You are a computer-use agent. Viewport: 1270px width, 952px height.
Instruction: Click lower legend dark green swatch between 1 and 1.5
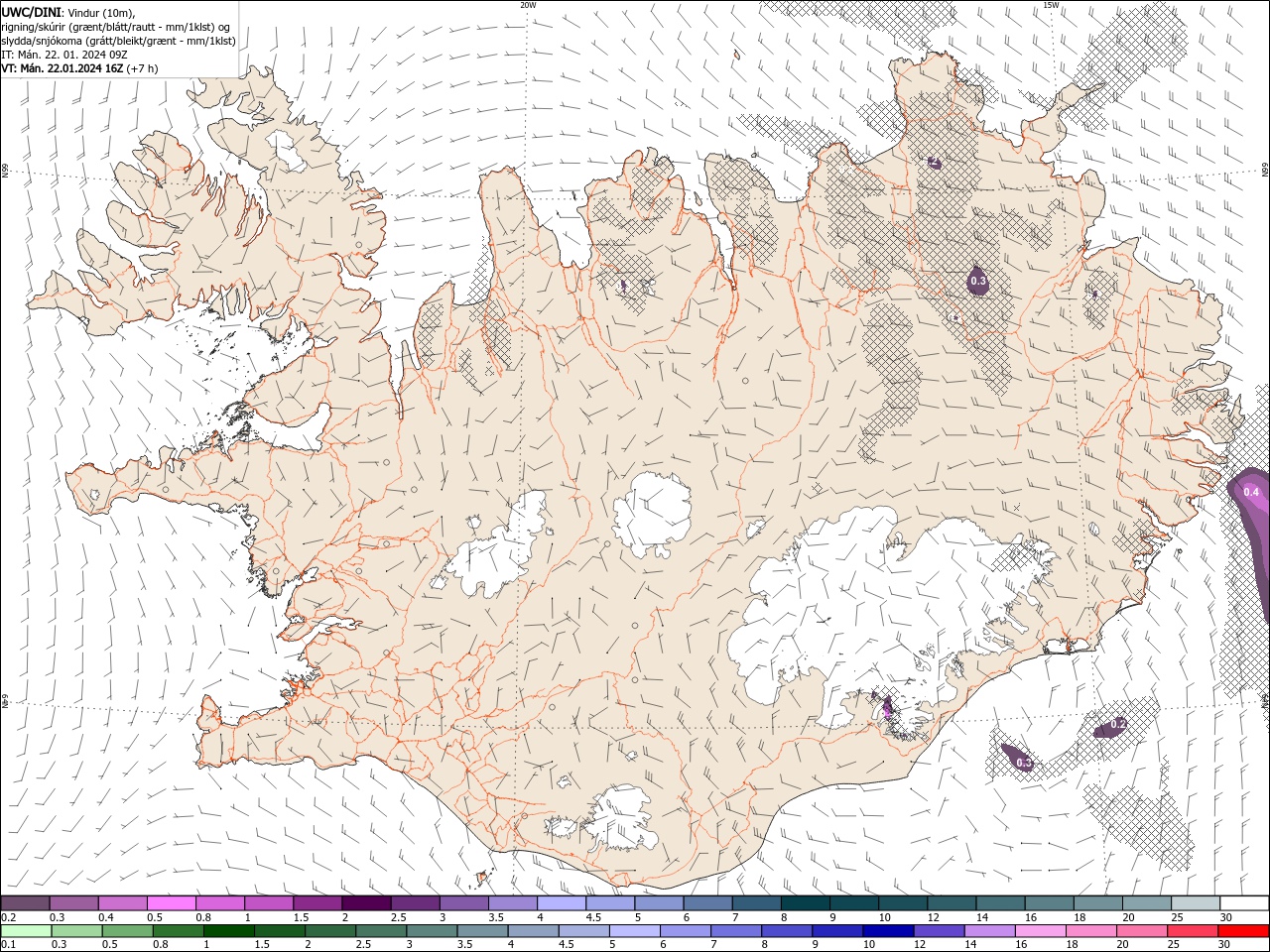[229, 931]
